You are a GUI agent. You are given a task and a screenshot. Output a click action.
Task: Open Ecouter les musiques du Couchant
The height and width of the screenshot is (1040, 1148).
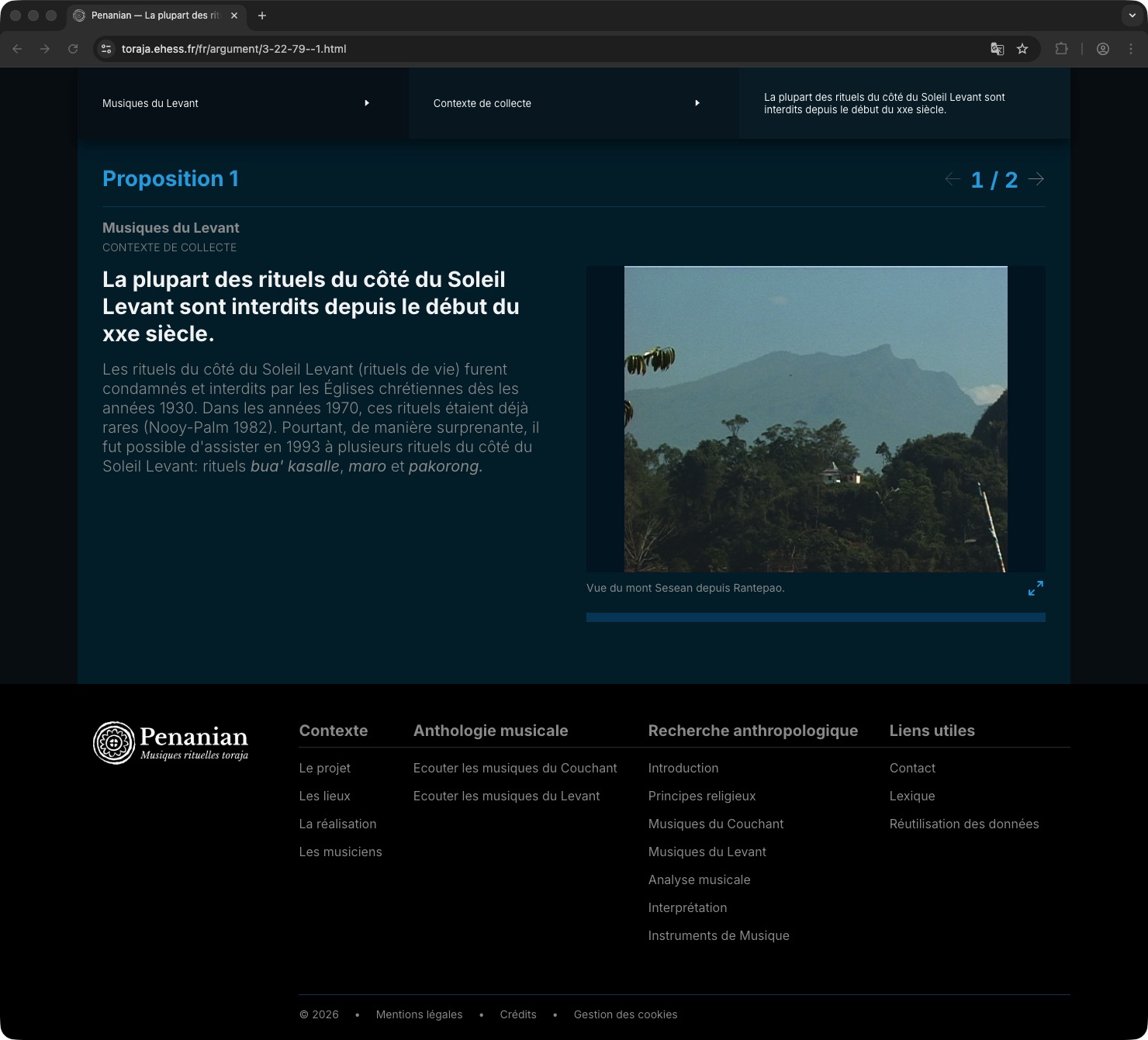(515, 768)
